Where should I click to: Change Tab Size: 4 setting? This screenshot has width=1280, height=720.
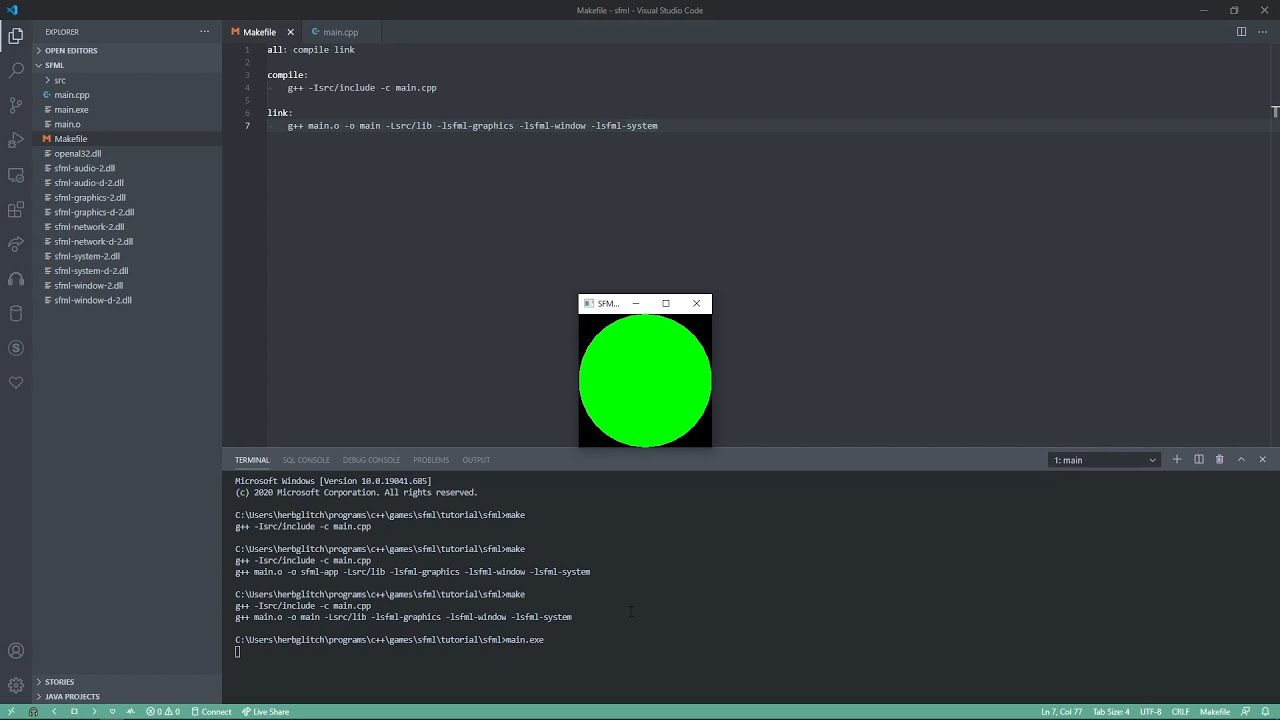[1111, 712]
